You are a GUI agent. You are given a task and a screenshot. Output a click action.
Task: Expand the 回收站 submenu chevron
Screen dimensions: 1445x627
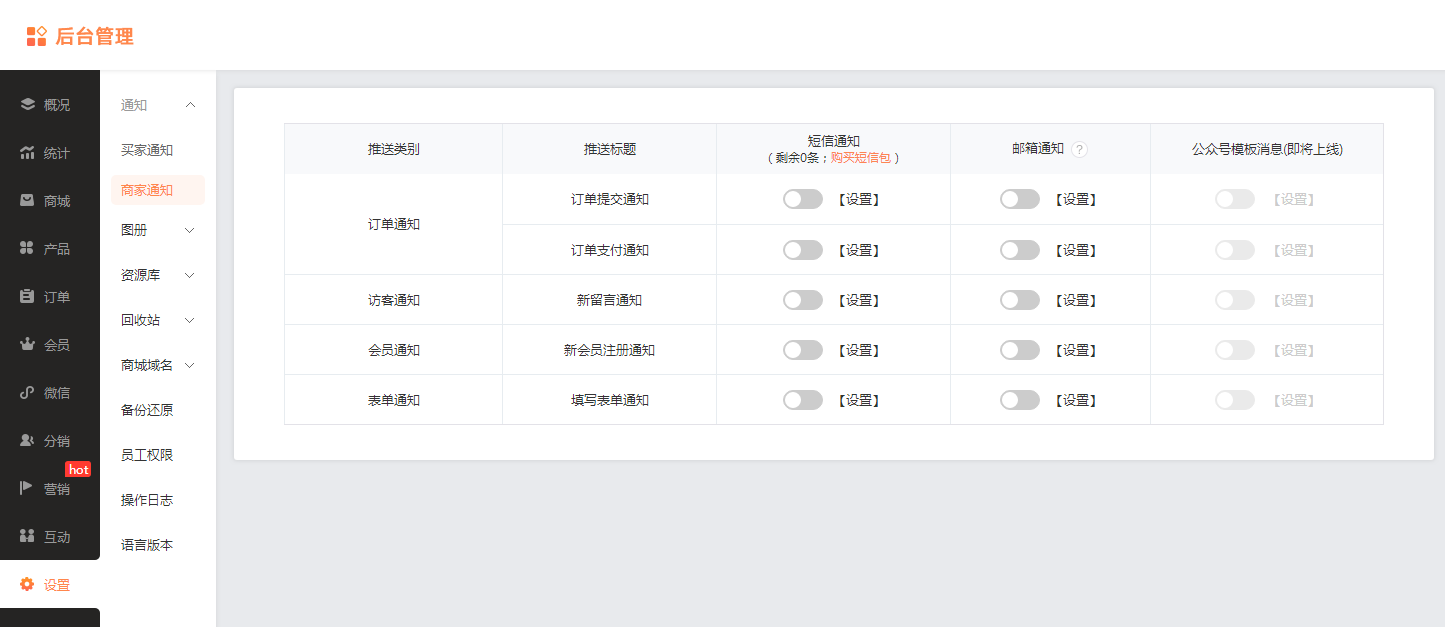(x=190, y=320)
